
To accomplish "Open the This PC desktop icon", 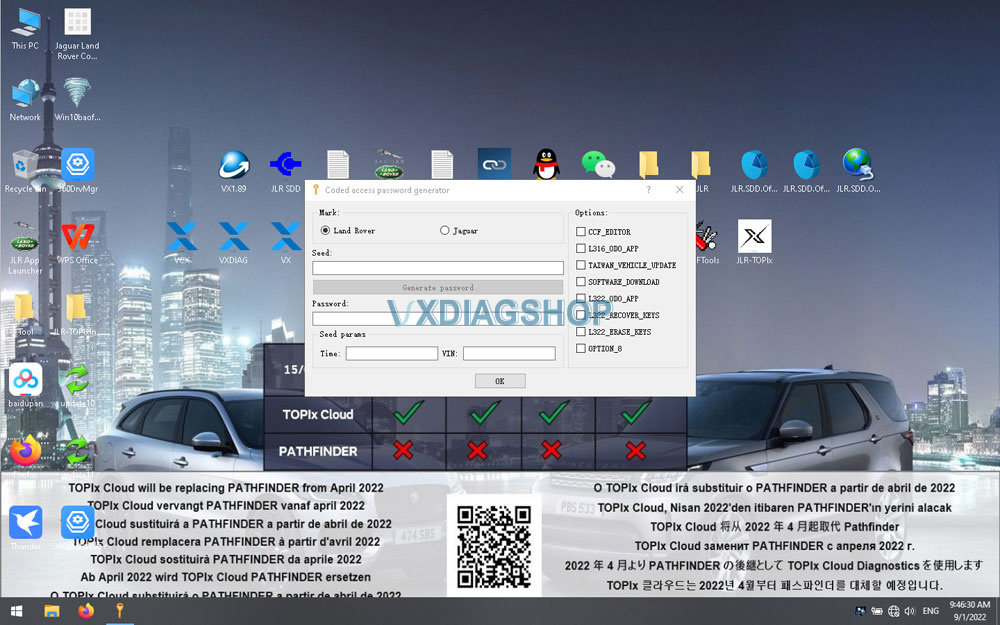I will pyautogui.click(x=25, y=29).
